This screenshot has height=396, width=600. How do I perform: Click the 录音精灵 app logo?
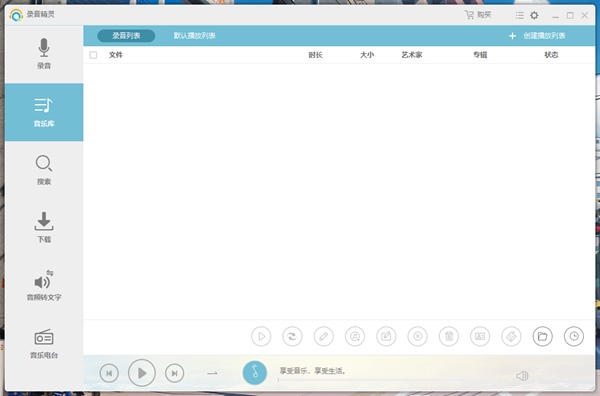[x=16, y=15]
